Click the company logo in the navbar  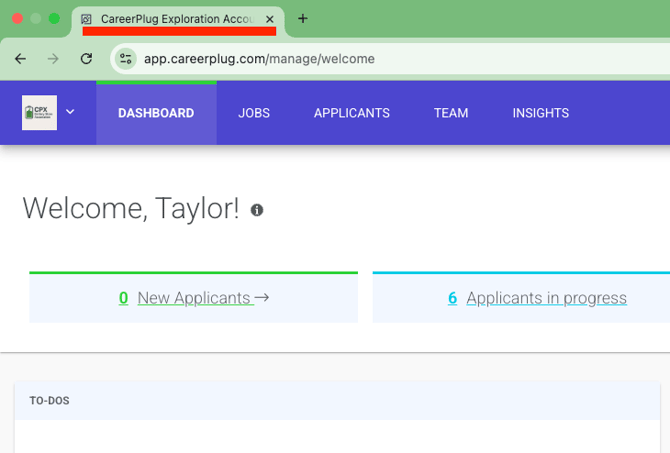point(40,113)
